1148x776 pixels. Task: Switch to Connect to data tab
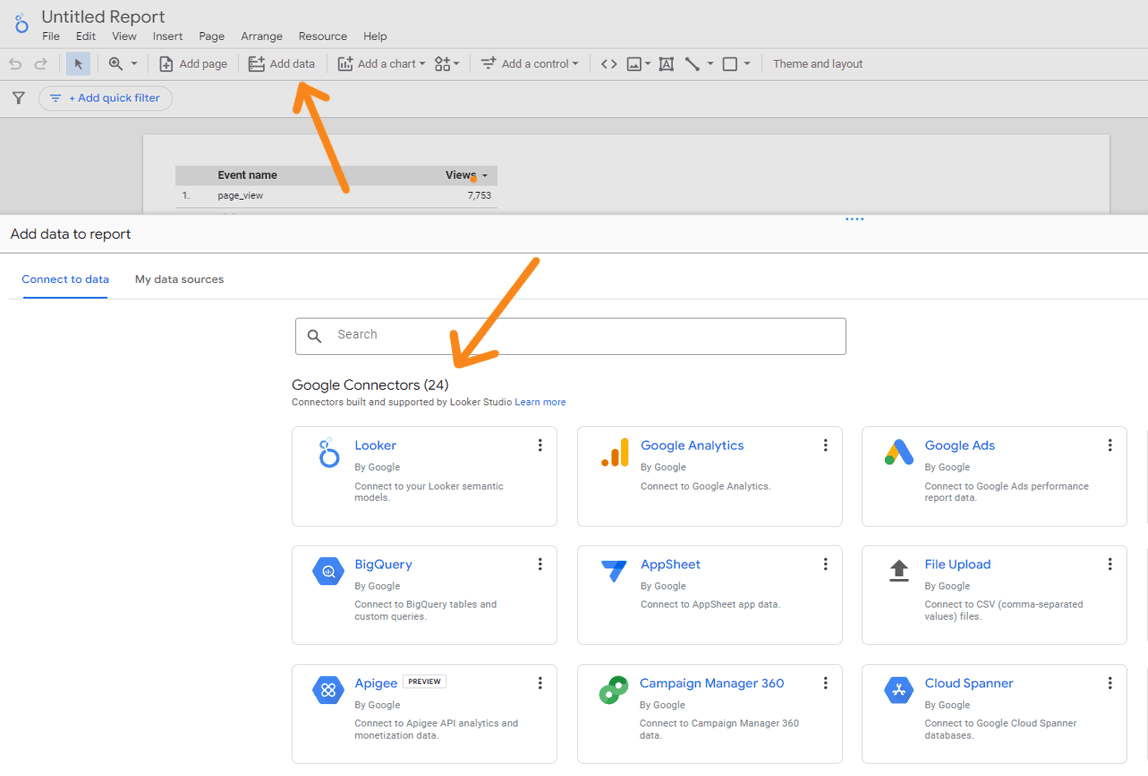(65, 279)
